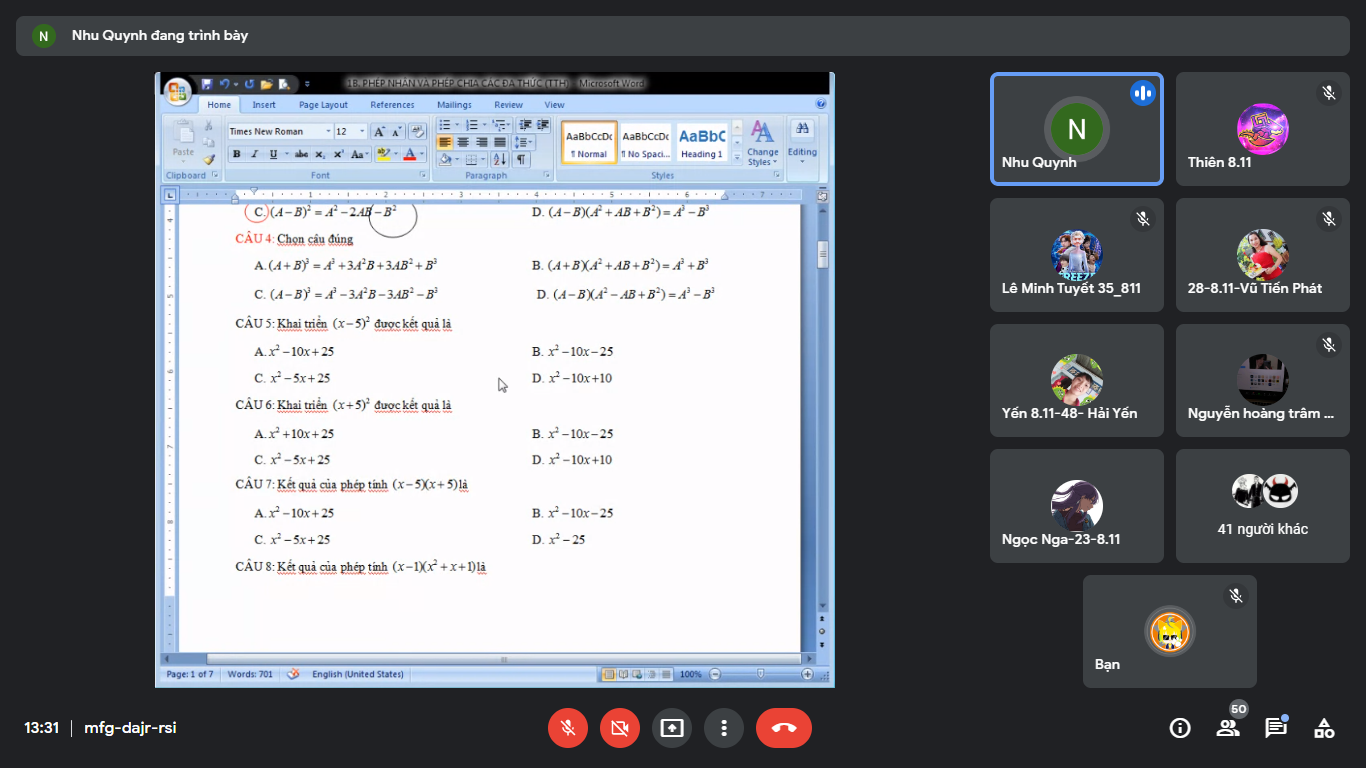Click Word Help question mark icon
The image size is (1366, 768).
[x=821, y=103]
